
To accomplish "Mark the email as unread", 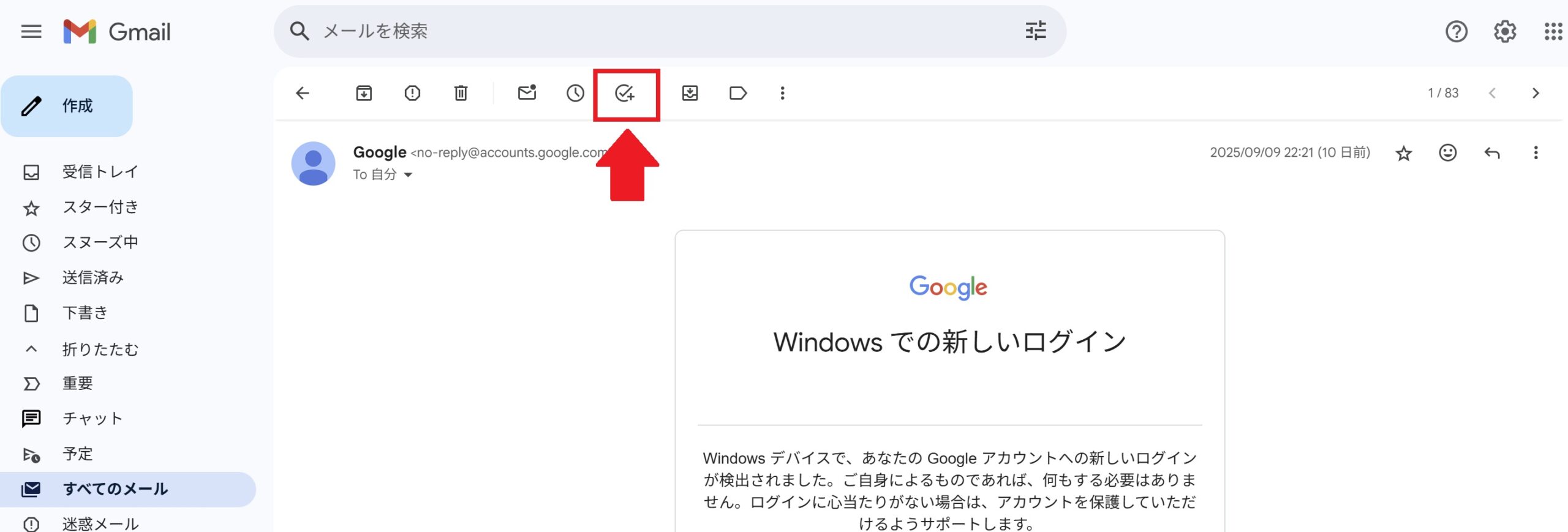I will [x=527, y=93].
